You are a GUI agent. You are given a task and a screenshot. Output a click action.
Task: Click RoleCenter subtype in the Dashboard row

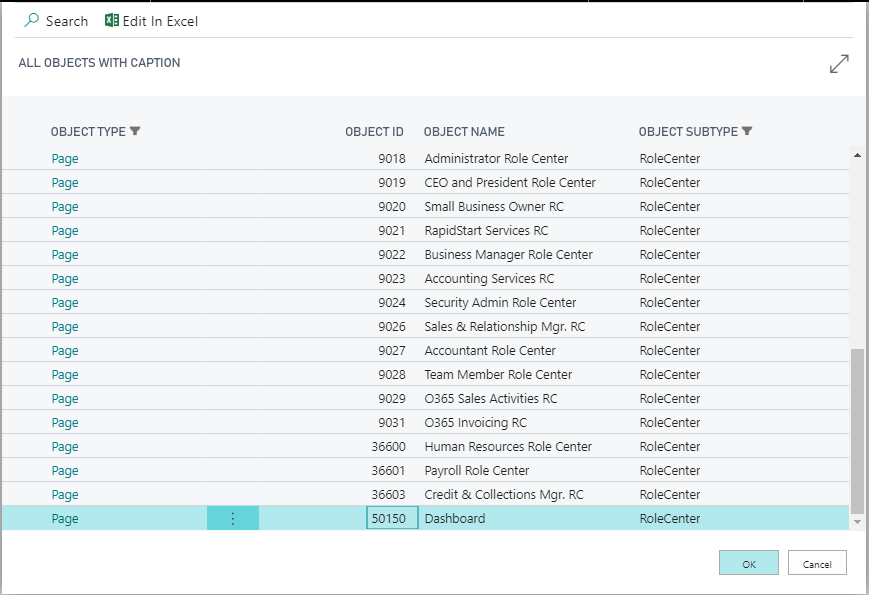point(669,519)
